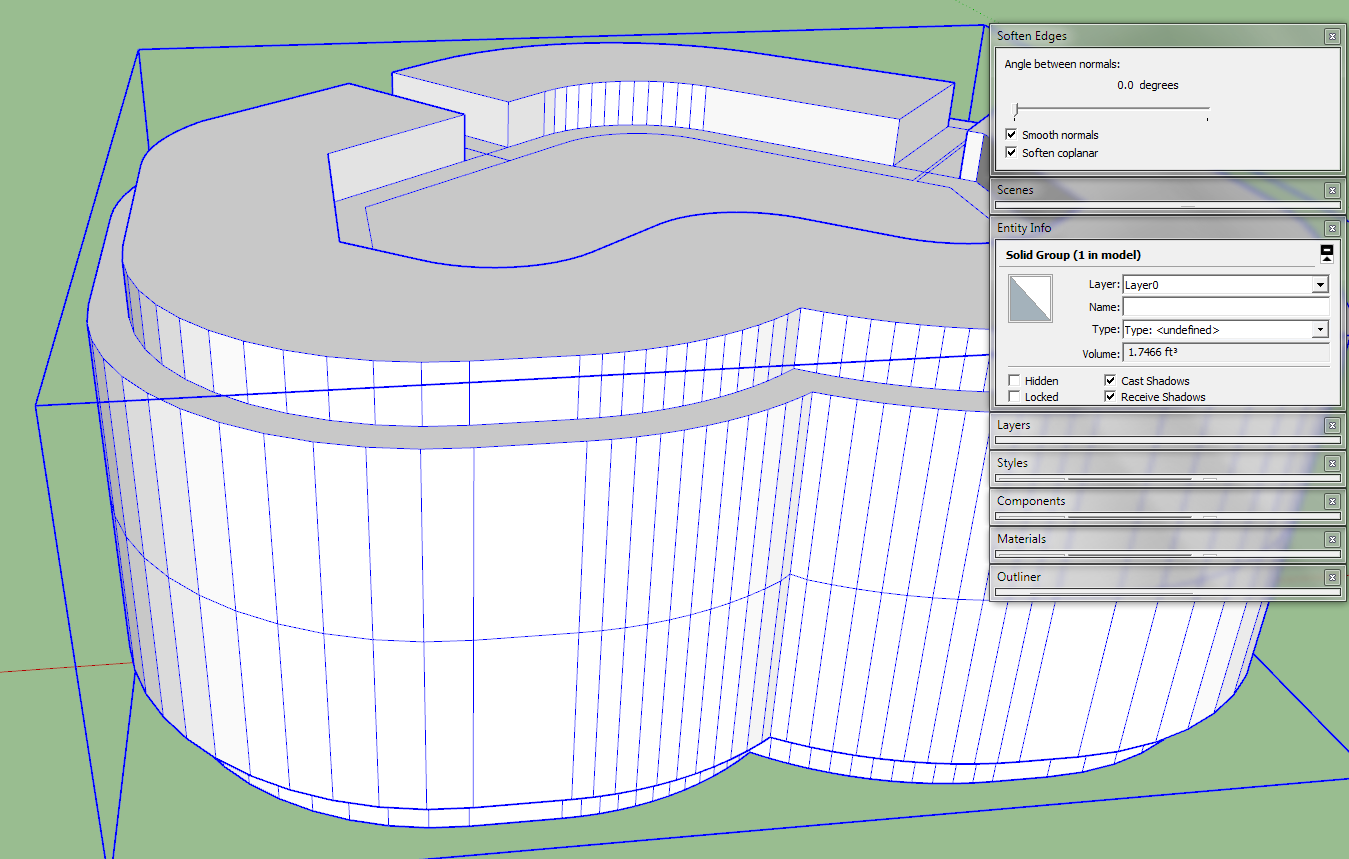Click the Name input field
1349x859 pixels.
pos(1226,307)
